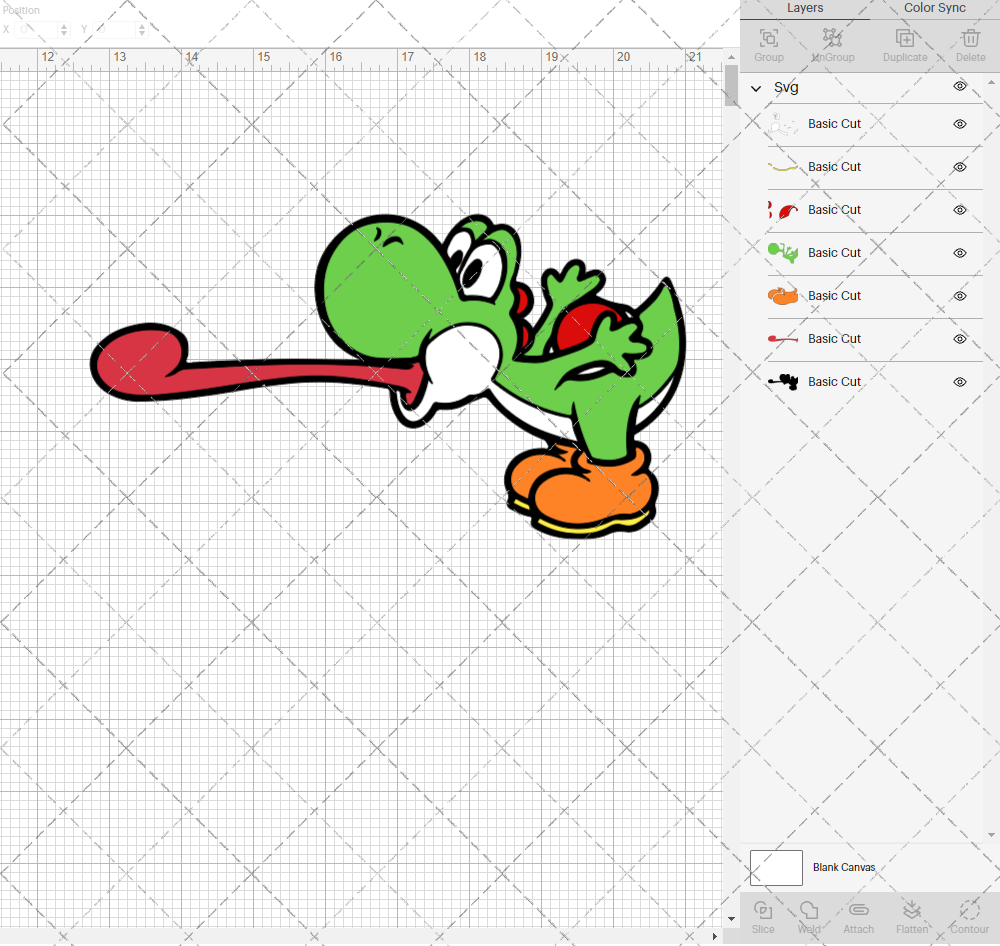The width and height of the screenshot is (1000, 946).
Task: Select the red tongue layer thumbnail
Action: [783, 339]
